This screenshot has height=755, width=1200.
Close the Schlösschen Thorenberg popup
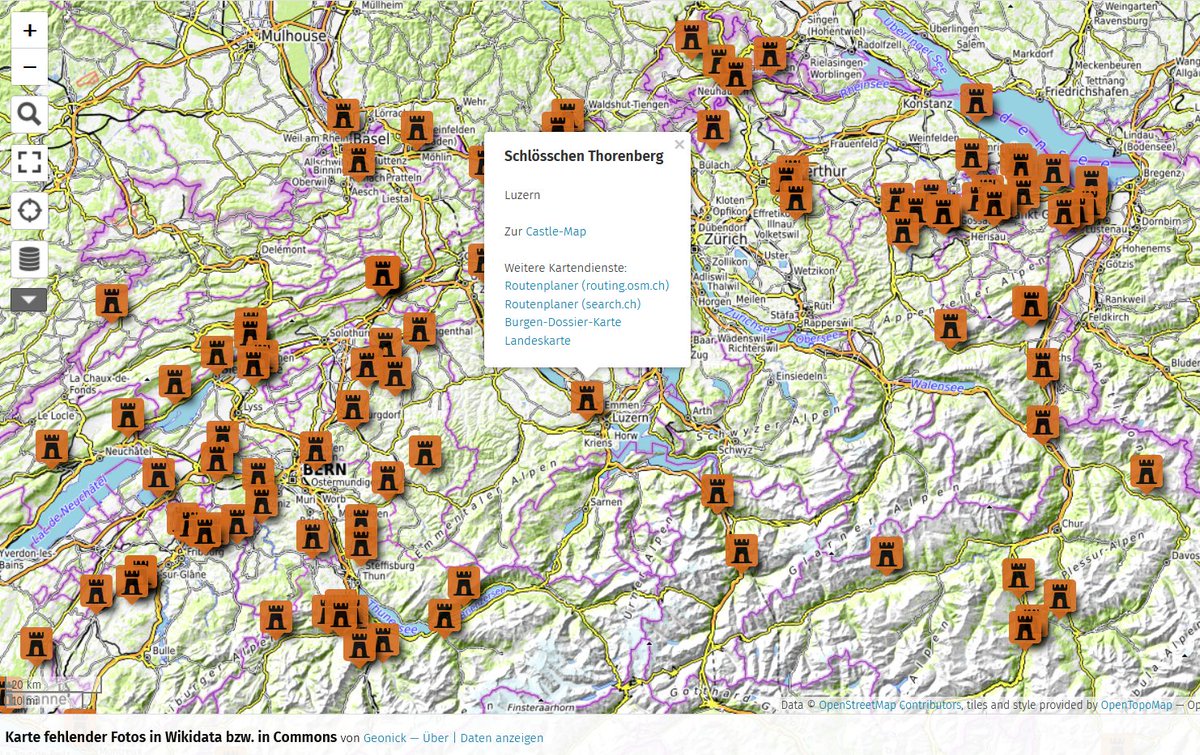pos(680,145)
